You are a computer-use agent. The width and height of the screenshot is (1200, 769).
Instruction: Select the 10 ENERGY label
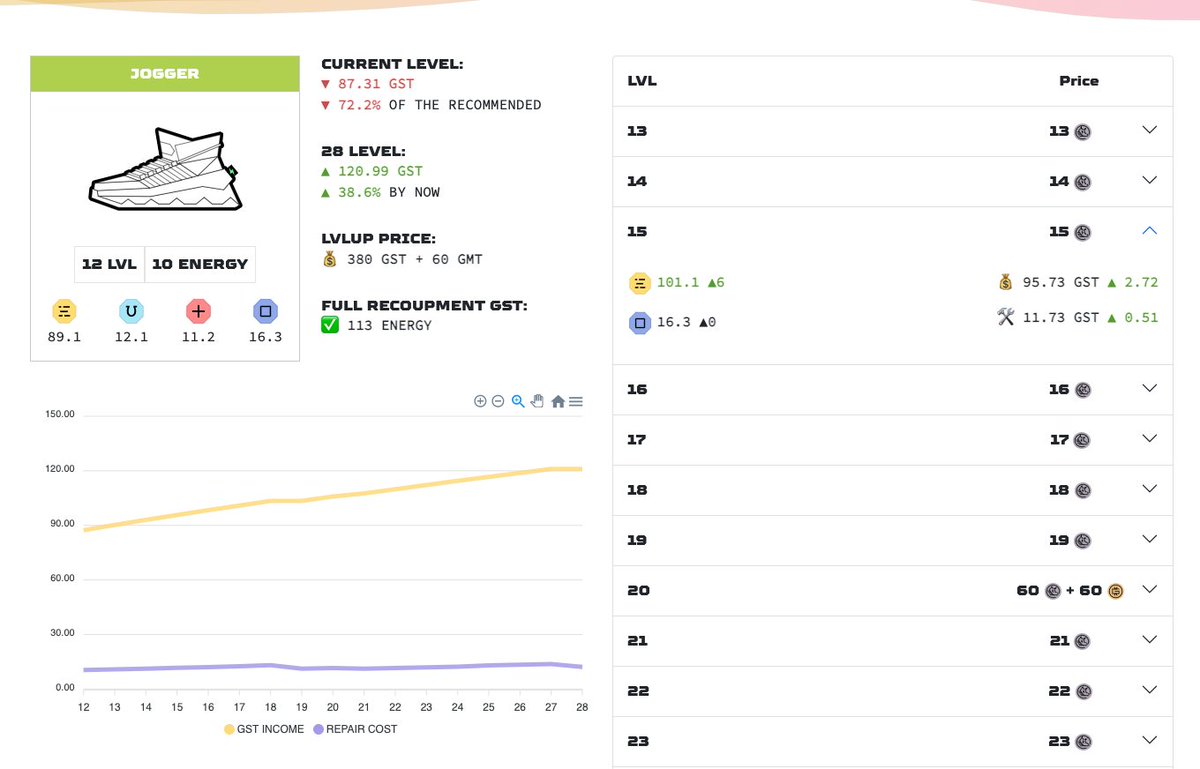pos(200,263)
